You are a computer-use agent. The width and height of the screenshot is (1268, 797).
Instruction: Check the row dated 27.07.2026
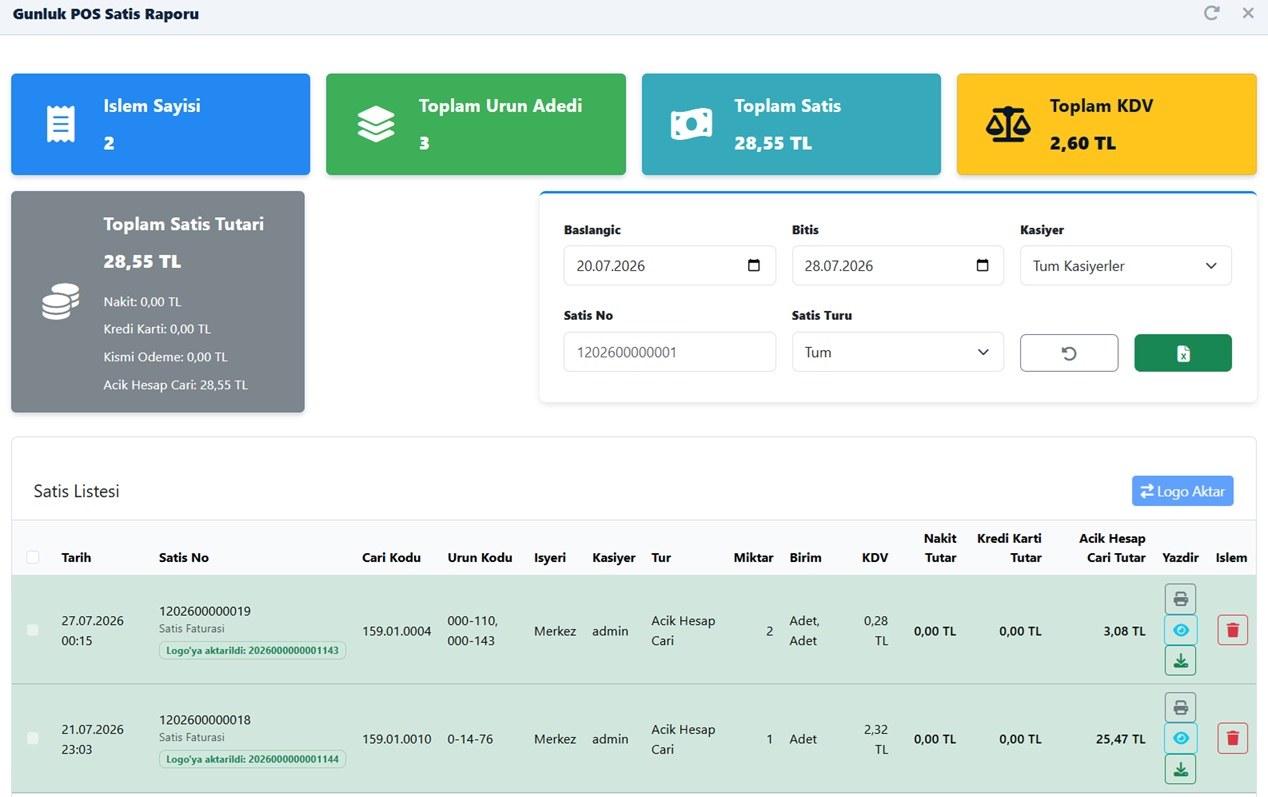(x=33, y=630)
